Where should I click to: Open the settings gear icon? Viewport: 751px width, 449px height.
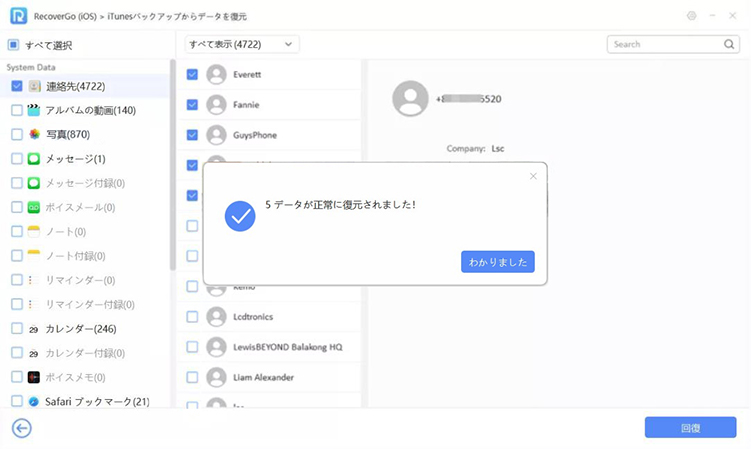692,16
